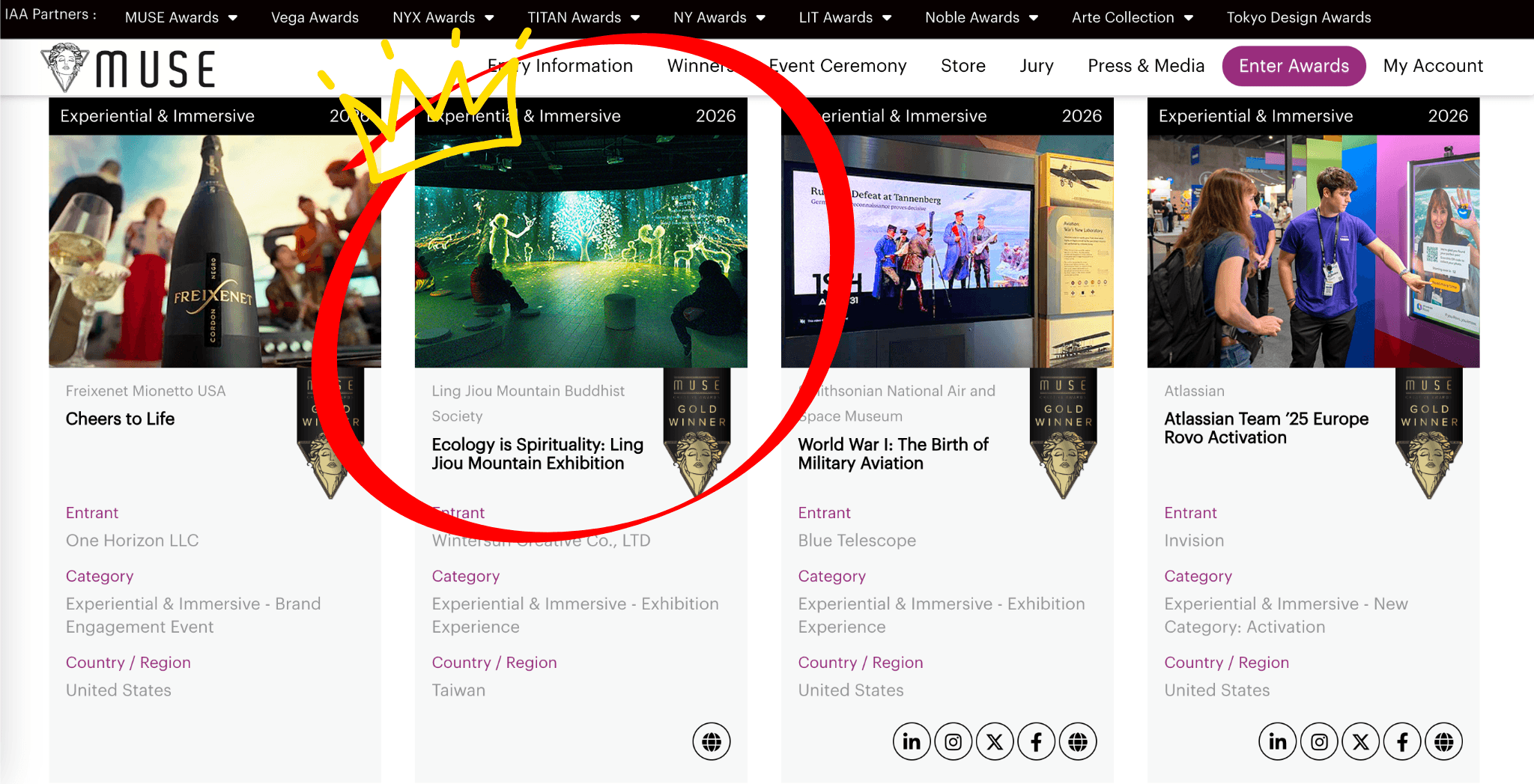
Task: Open Store menu item
Action: (x=963, y=66)
